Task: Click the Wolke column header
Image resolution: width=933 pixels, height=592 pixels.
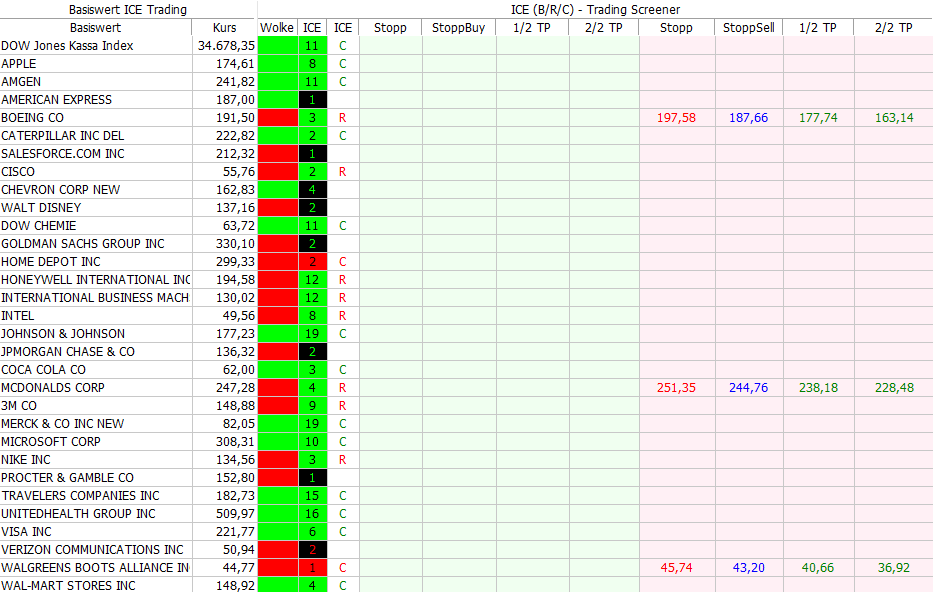Action: click(277, 28)
